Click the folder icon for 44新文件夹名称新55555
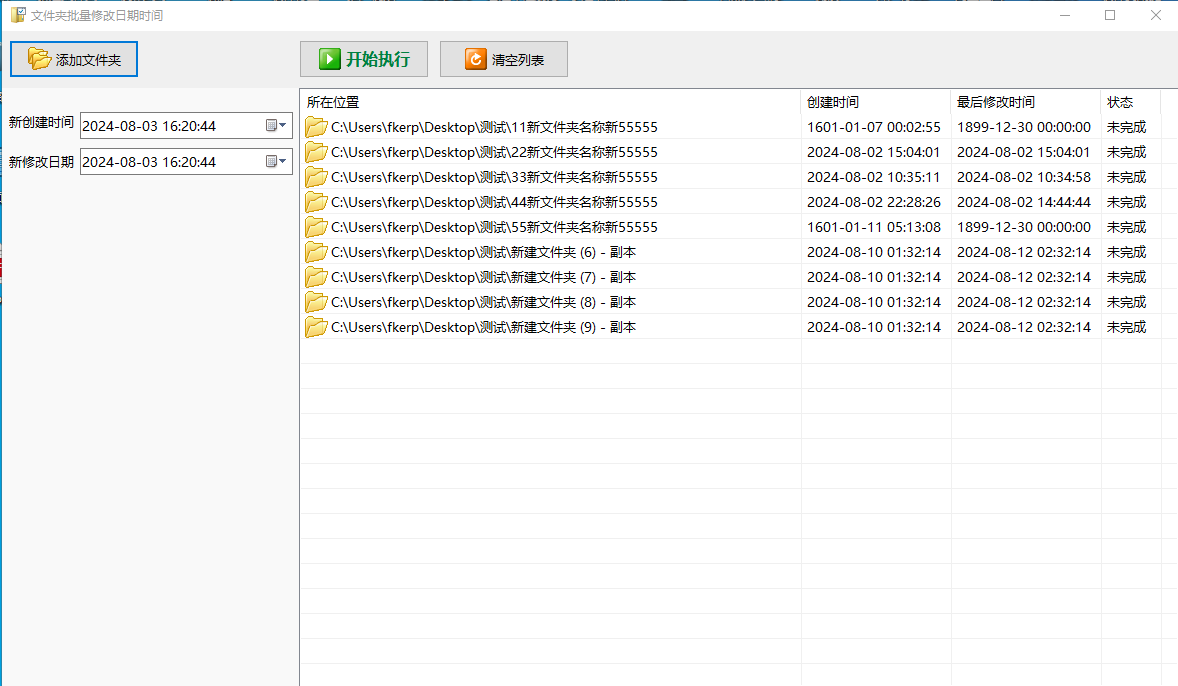Image resolution: width=1178 pixels, height=686 pixels. click(x=316, y=202)
